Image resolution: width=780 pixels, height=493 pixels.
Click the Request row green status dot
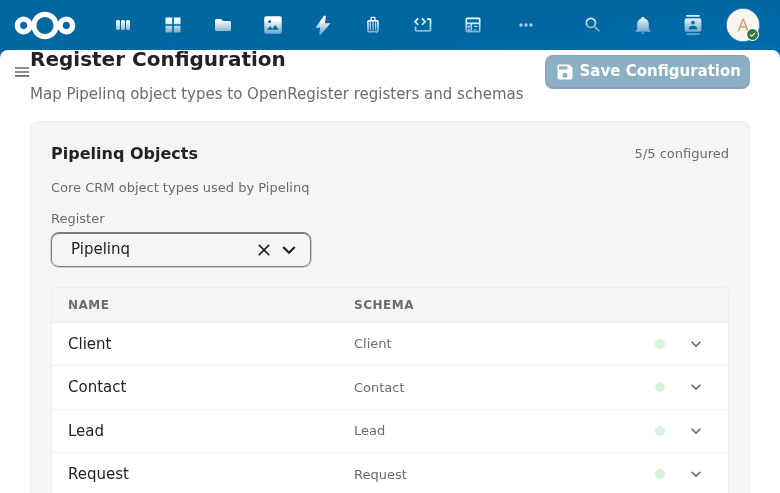(x=660, y=474)
